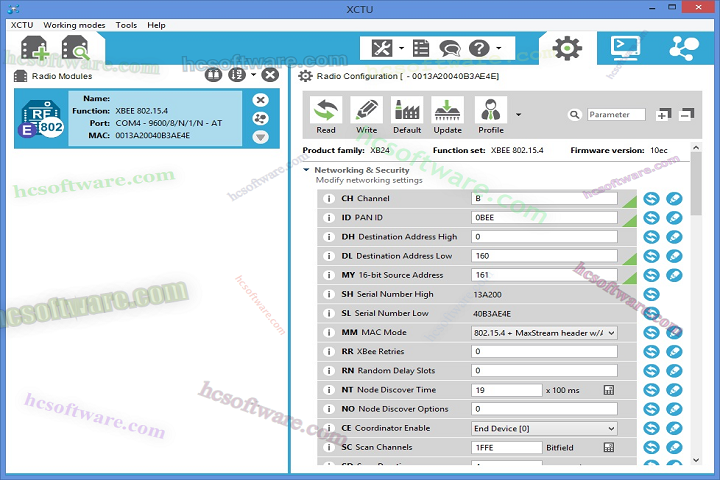Click the scrollbar up arrow in configuration panel
Viewport: 720px width, 480px height.
click(x=696, y=147)
